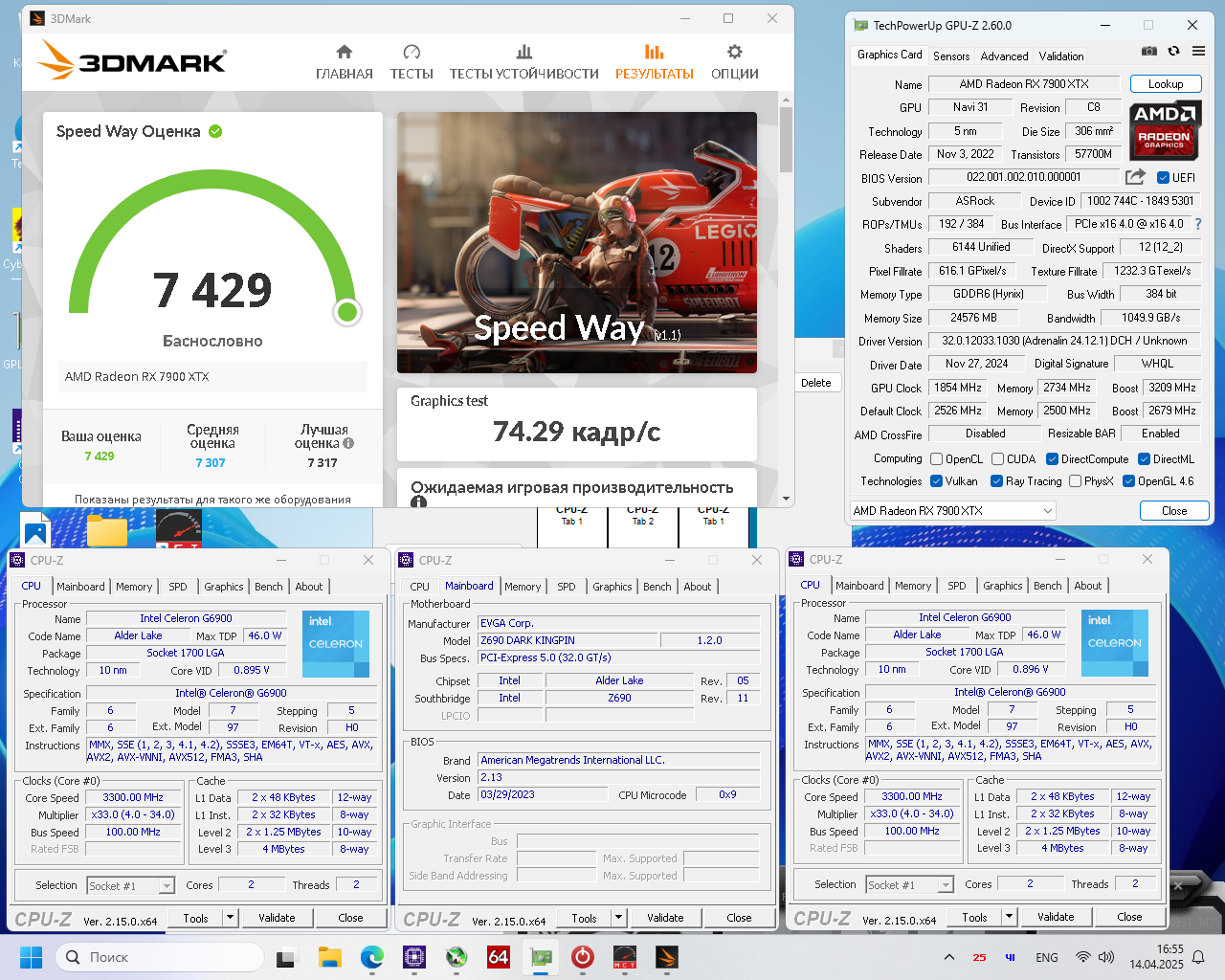The image size is (1225, 980).
Task: Open the Windows Start menu
Action: coord(31,957)
